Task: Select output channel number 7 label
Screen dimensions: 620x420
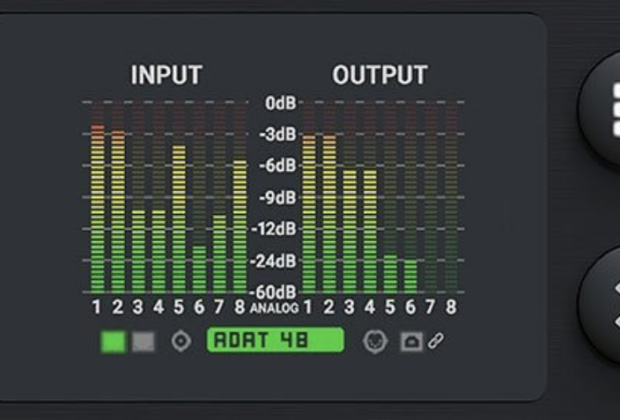Action: tap(431, 306)
